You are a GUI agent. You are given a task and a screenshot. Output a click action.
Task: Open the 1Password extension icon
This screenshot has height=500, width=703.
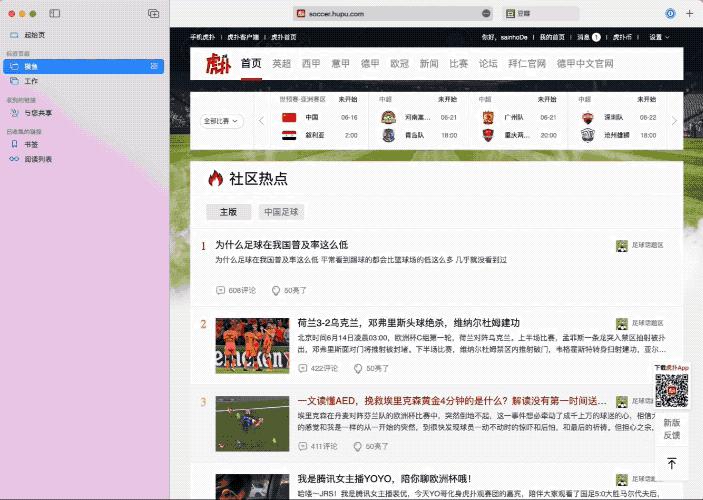click(670, 13)
